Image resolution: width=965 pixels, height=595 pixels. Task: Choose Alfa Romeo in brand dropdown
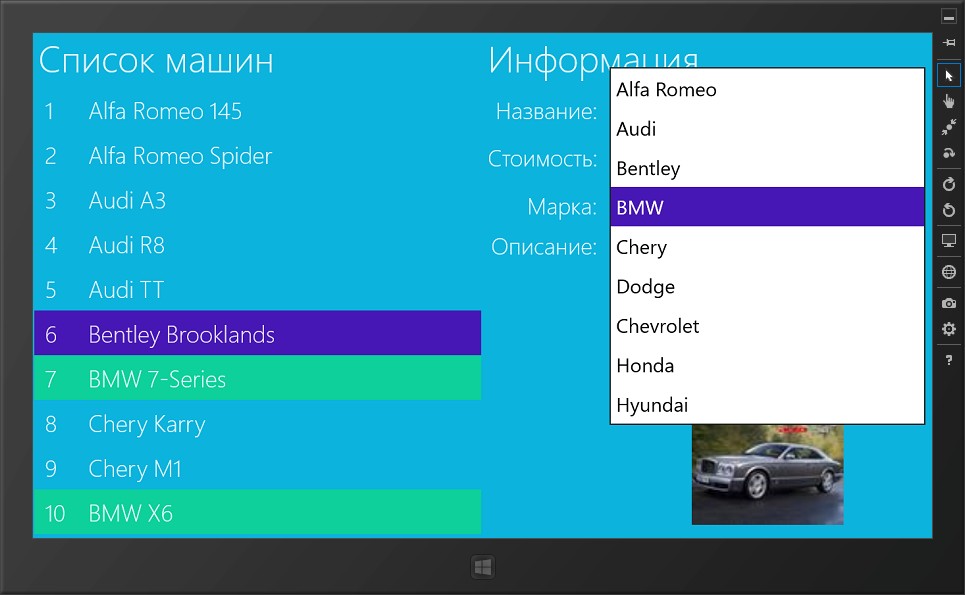pyautogui.click(x=767, y=89)
